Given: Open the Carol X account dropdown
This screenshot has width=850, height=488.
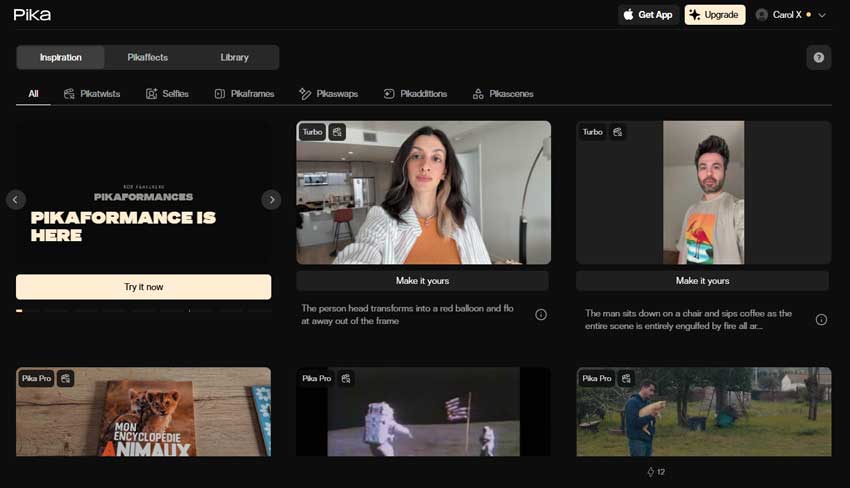Looking at the screenshot, I should point(791,15).
